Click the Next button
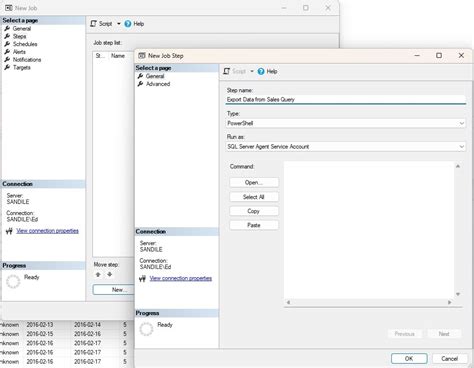Viewport: 474px width, 368px height. [444, 334]
